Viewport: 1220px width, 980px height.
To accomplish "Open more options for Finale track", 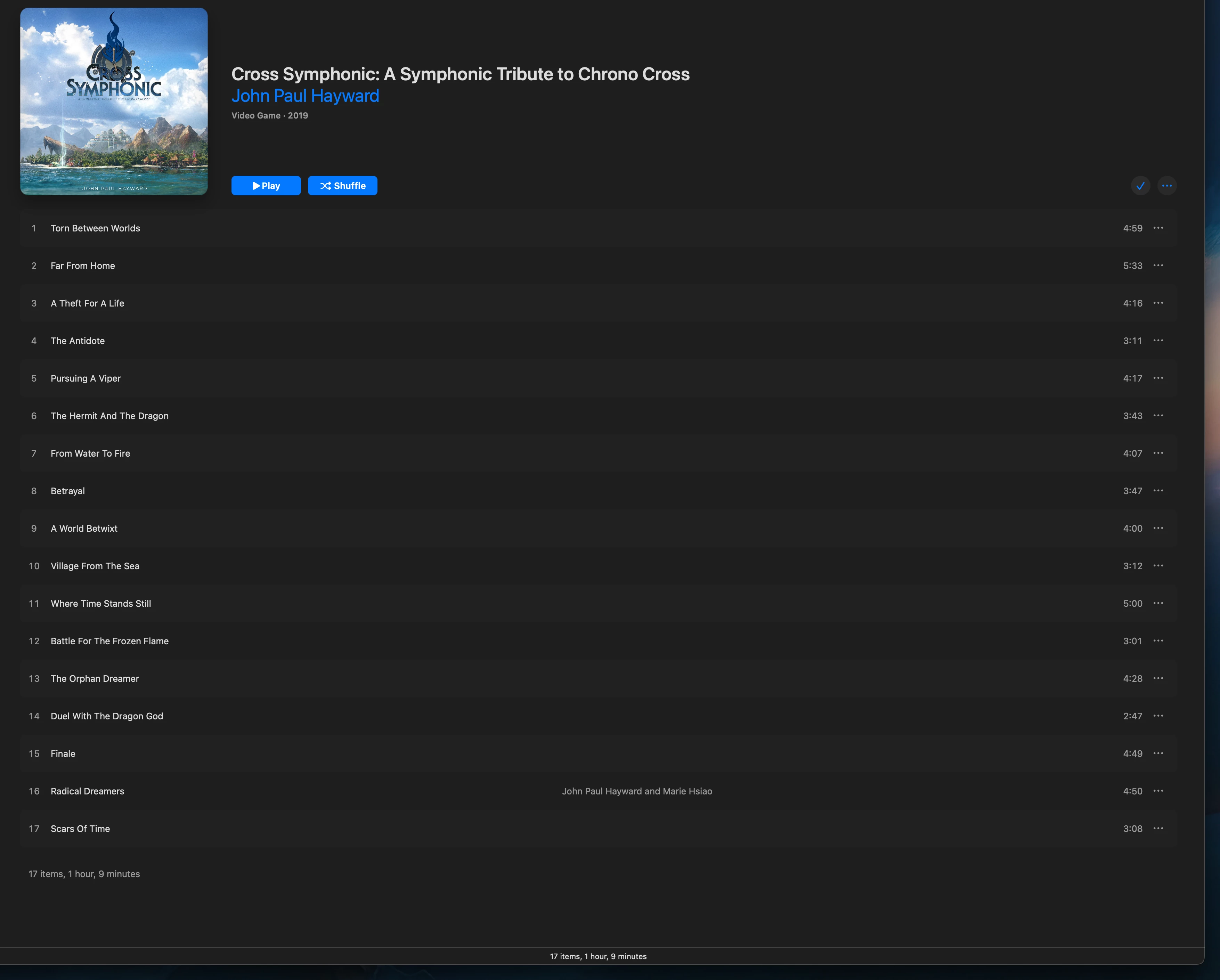I will click(1158, 753).
